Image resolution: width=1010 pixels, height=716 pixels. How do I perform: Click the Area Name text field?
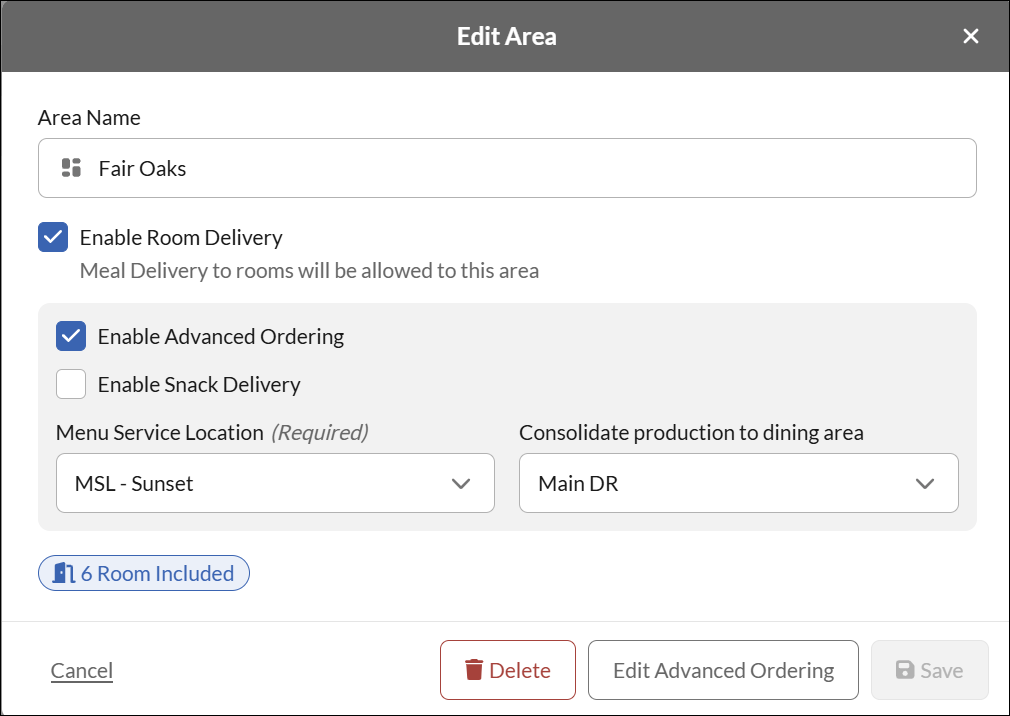coord(507,168)
